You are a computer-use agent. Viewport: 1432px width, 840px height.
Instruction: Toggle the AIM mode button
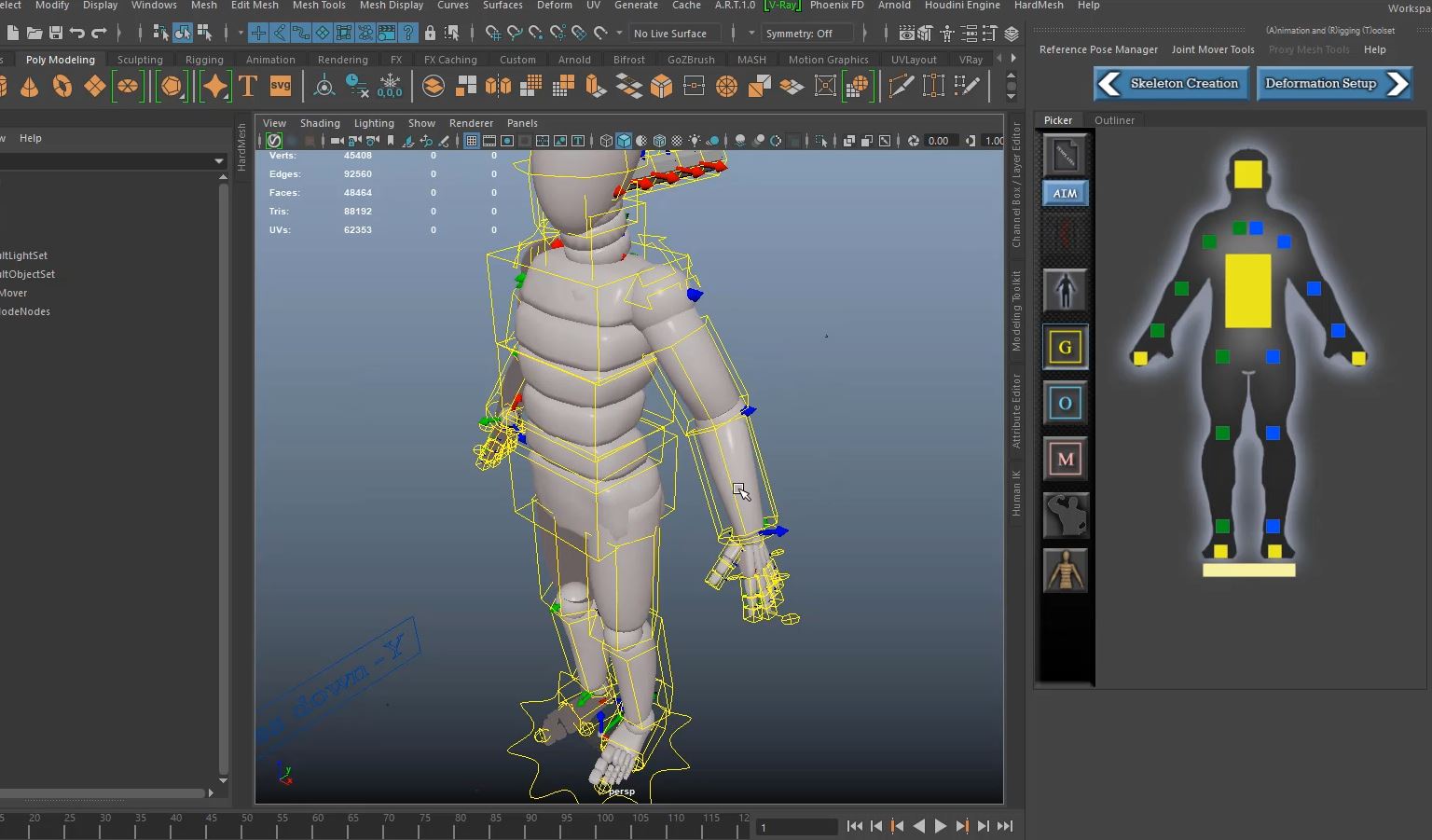click(1065, 194)
